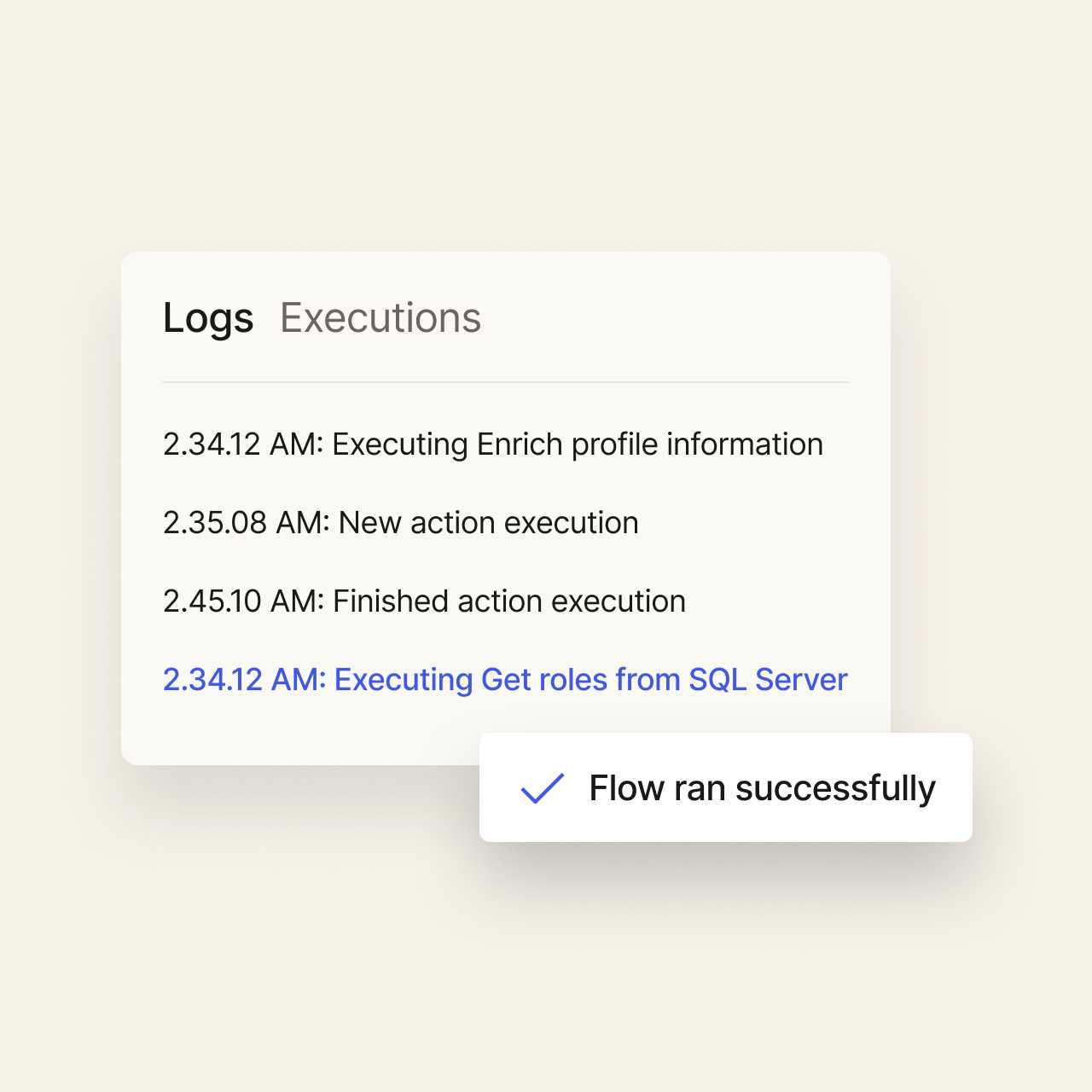1092x1092 pixels.
Task: Select the "Enrich profile information" text
Action: coord(650,444)
